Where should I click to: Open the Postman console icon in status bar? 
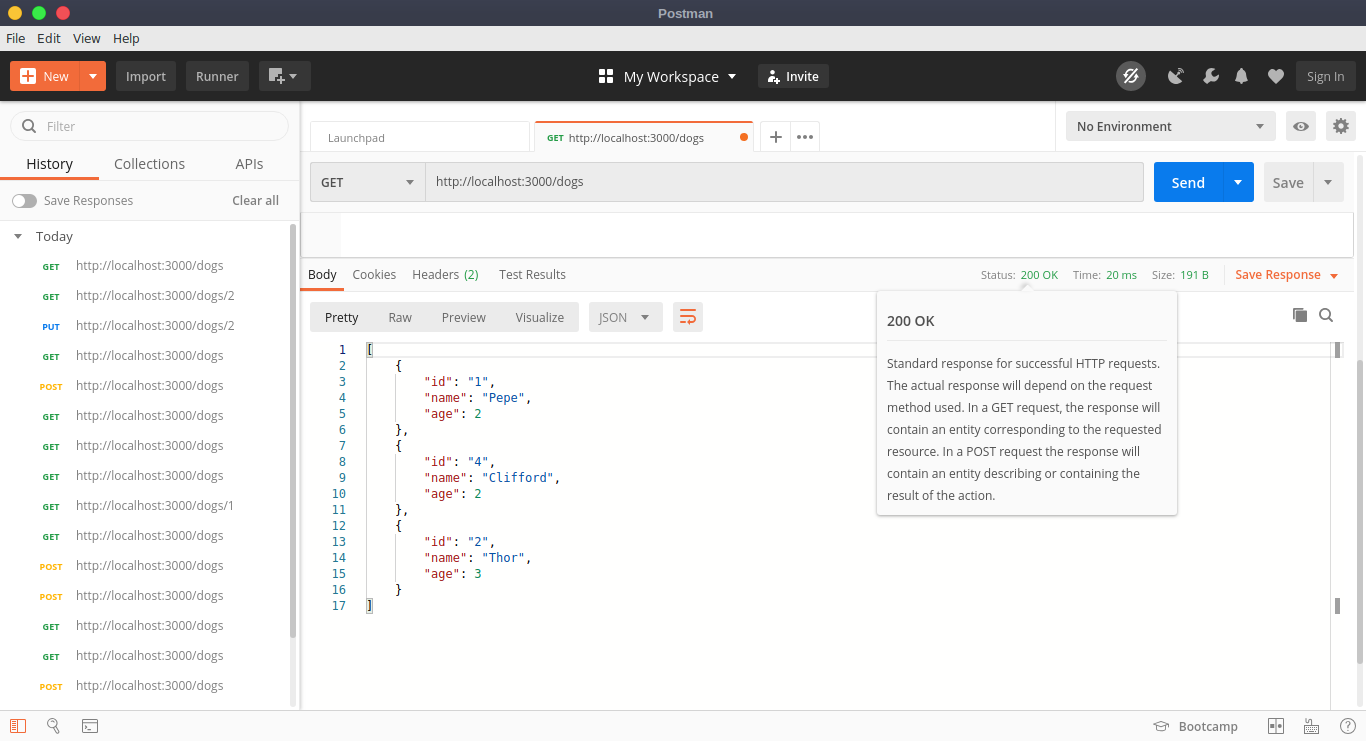coord(90,726)
